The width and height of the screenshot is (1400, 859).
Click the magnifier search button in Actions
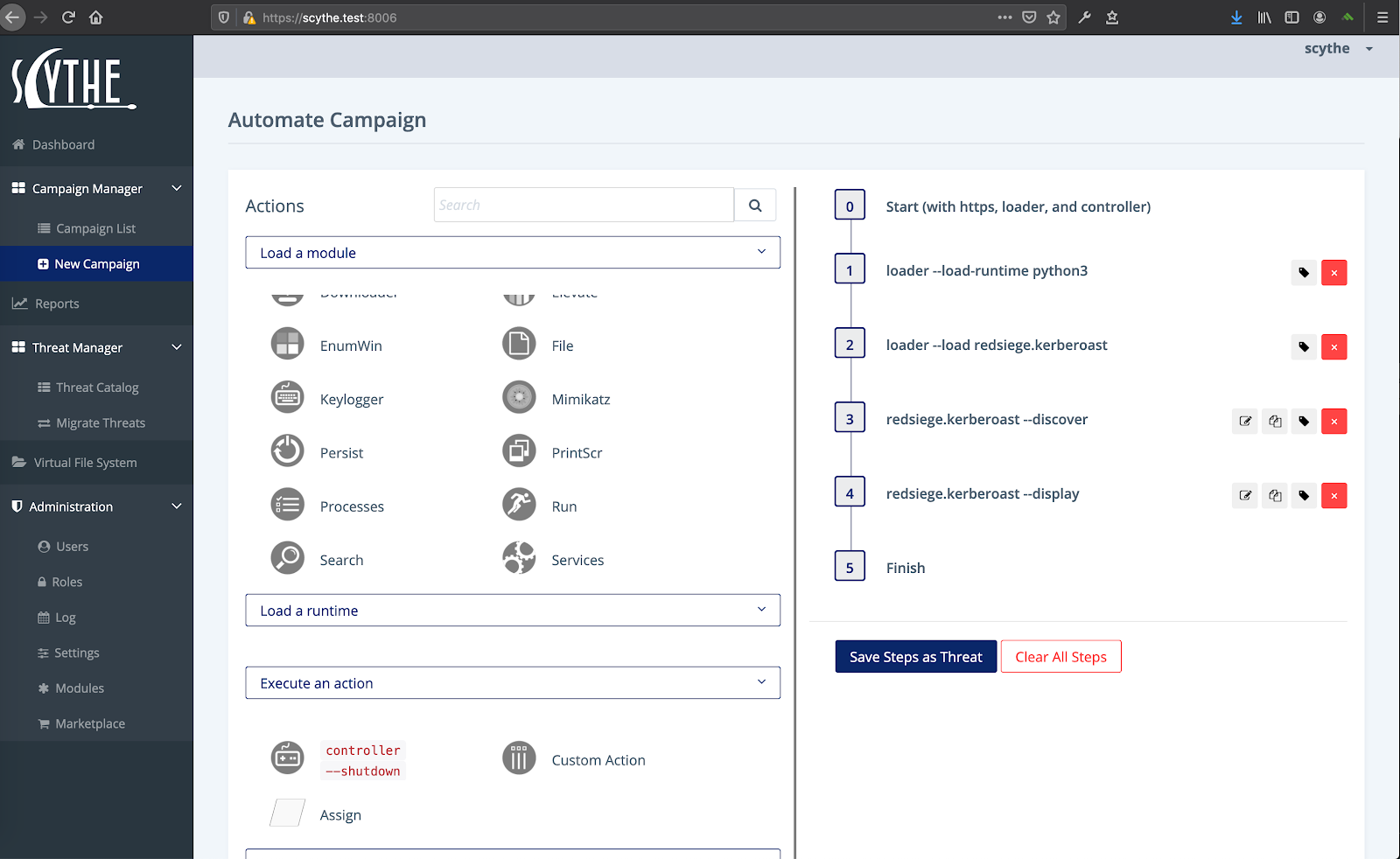coord(755,206)
